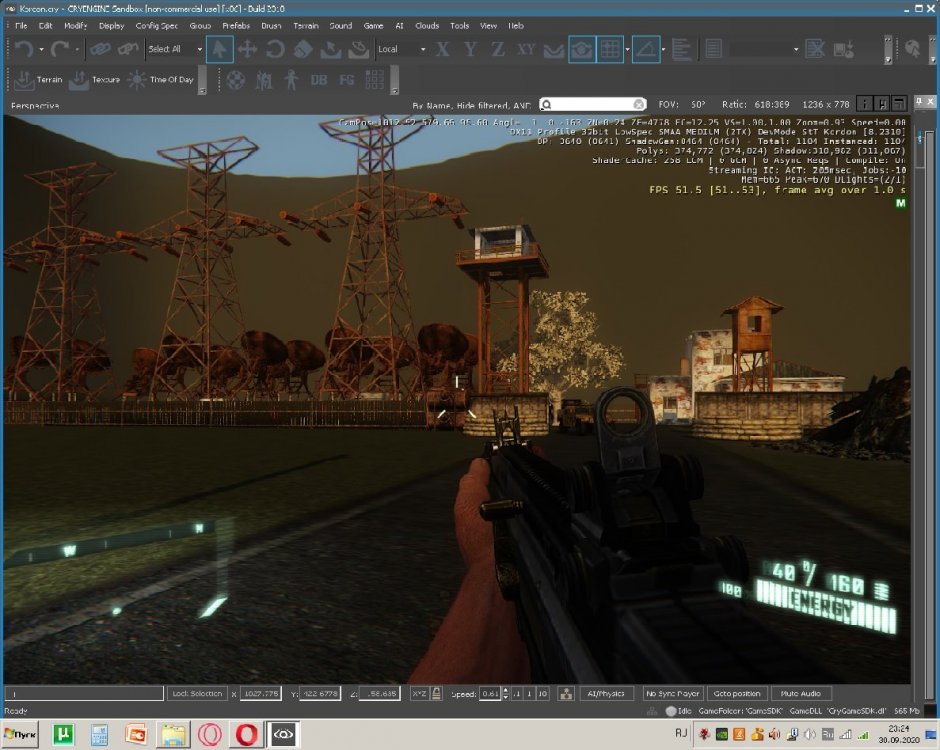Viewport: 940px width, 750px height.
Task: Toggle the X axis constraint
Action: pyautogui.click(x=442, y=49)
